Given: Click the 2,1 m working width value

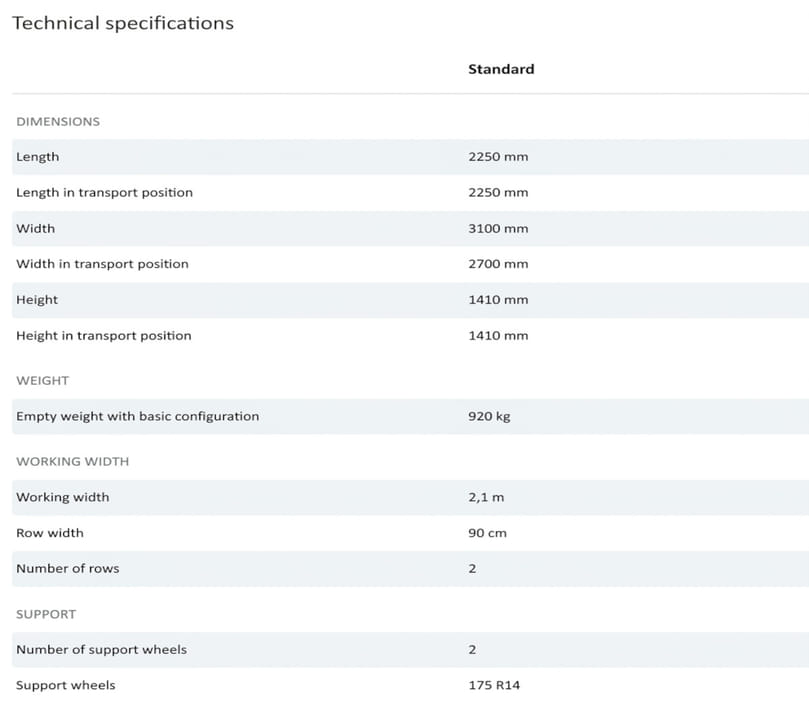Looking at the screenshot, I should click(485, 497).
